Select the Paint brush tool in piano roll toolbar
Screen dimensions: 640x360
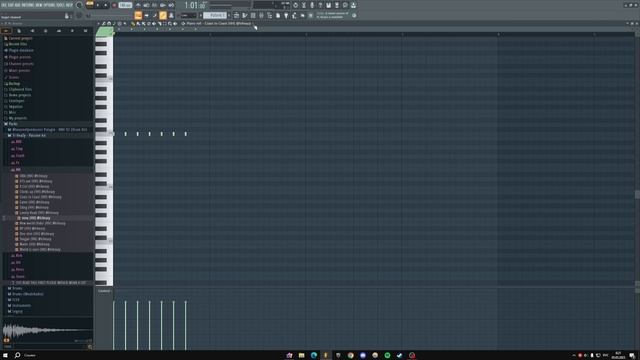pyautogui.click(x=138, y=24)
